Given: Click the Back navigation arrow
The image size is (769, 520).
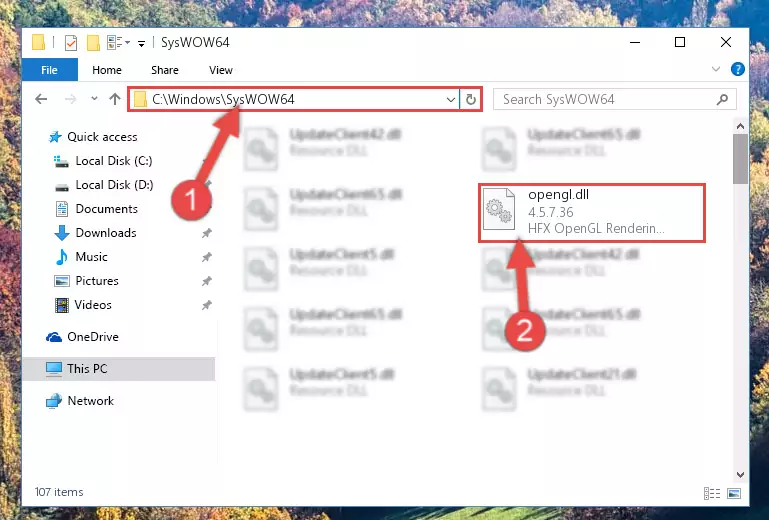Looking at the screenshot, I should pos(42,99).
